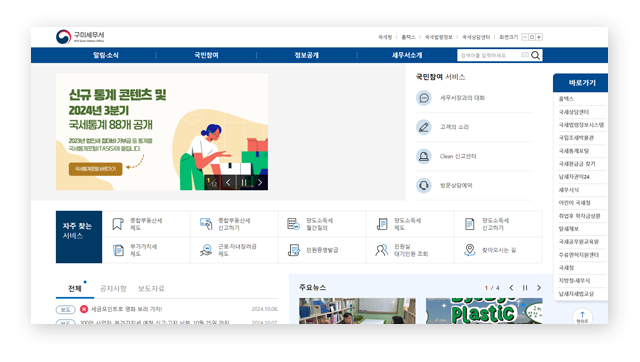Click the 양도소득세 신고하기 icon
640x362 pixels.
(470, 224)
